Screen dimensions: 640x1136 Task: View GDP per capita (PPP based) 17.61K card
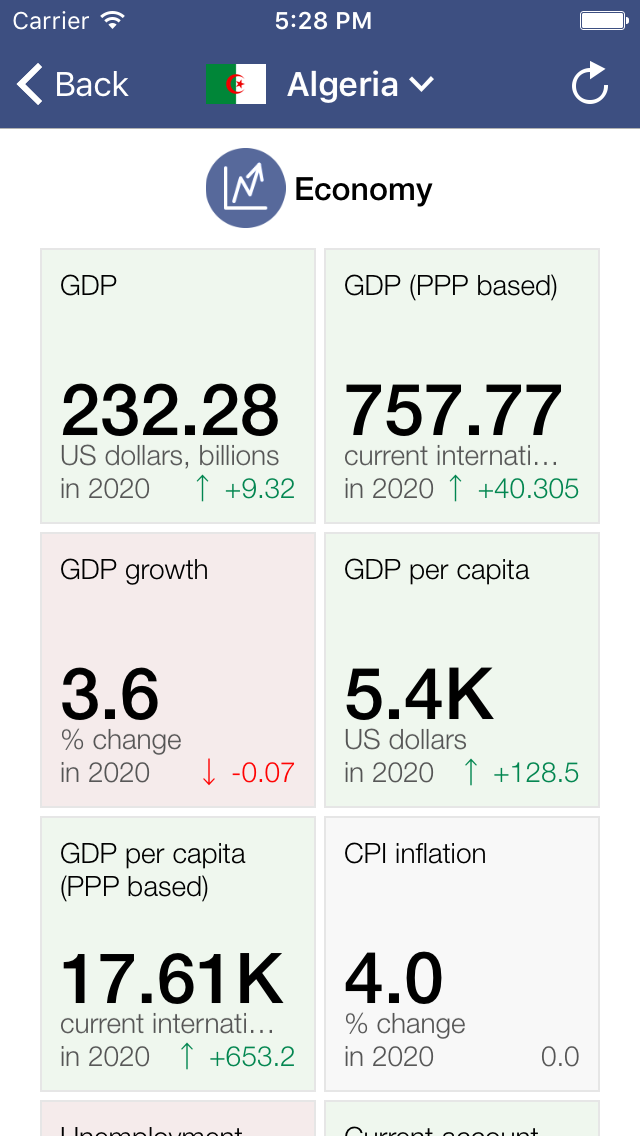[178, 954]
